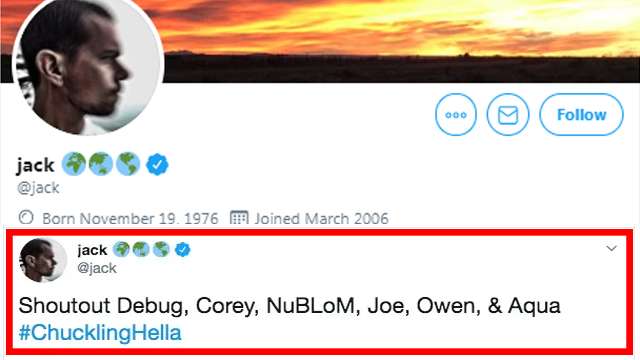Click the birthday balloon icon
This screenshot has height=360, width=640.
click(26, 217)
